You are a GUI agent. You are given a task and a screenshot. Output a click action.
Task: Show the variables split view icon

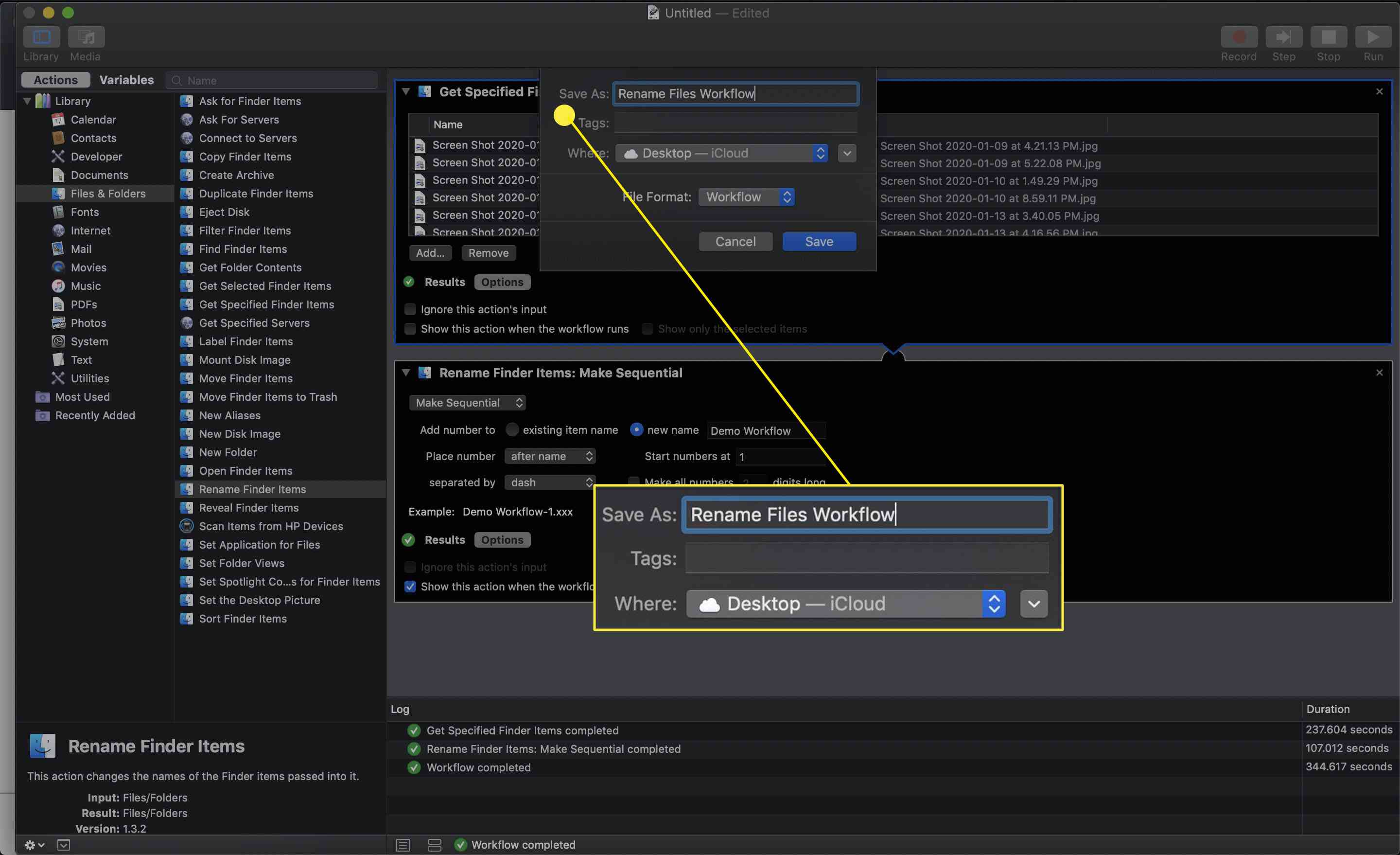point(434,845)
